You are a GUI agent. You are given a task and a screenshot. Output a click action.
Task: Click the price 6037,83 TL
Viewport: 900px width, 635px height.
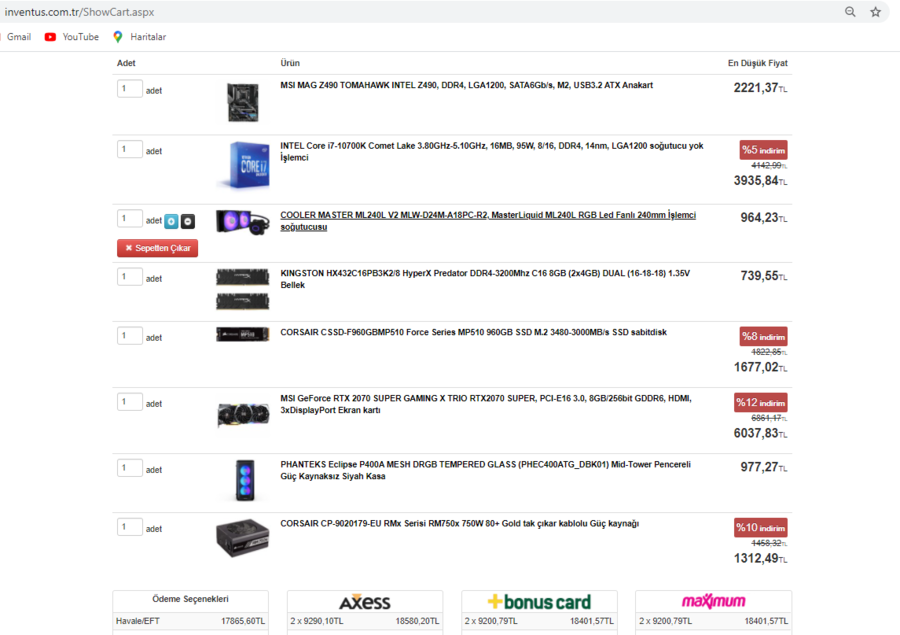[x=761, y=433]
